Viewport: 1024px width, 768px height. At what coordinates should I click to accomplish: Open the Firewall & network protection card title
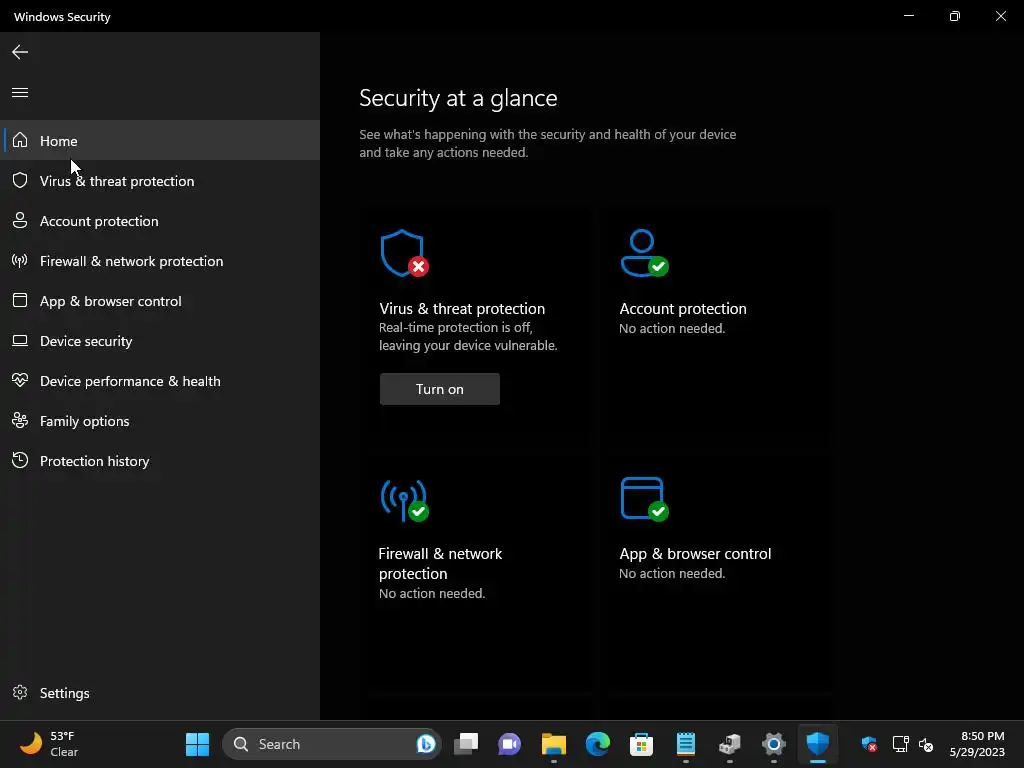[440, 563]
